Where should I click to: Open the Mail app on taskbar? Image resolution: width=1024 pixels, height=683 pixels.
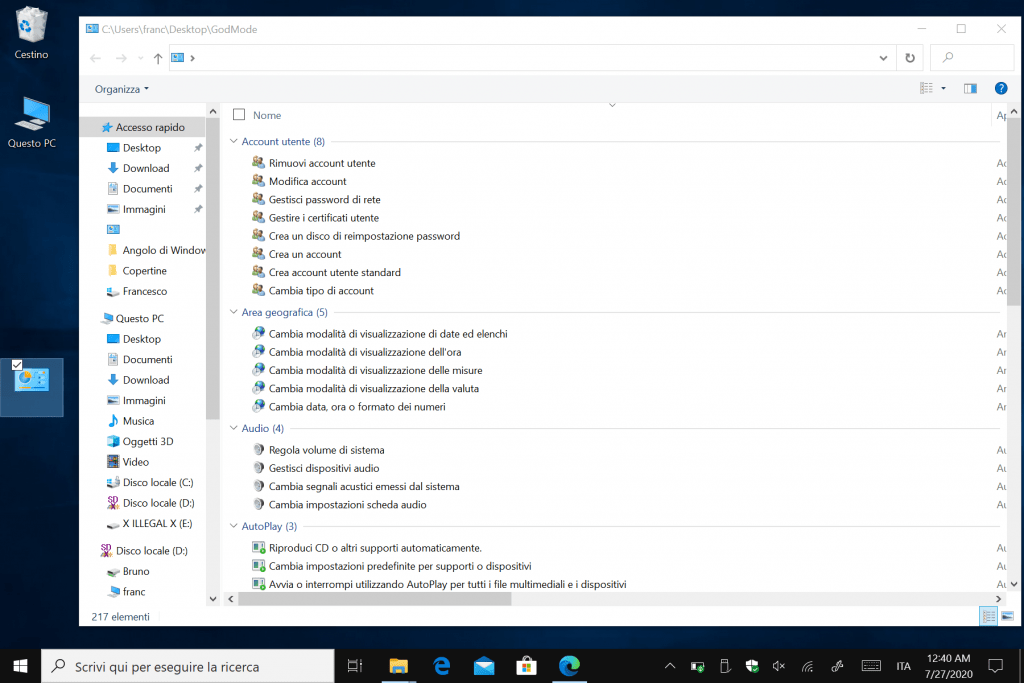484,666
